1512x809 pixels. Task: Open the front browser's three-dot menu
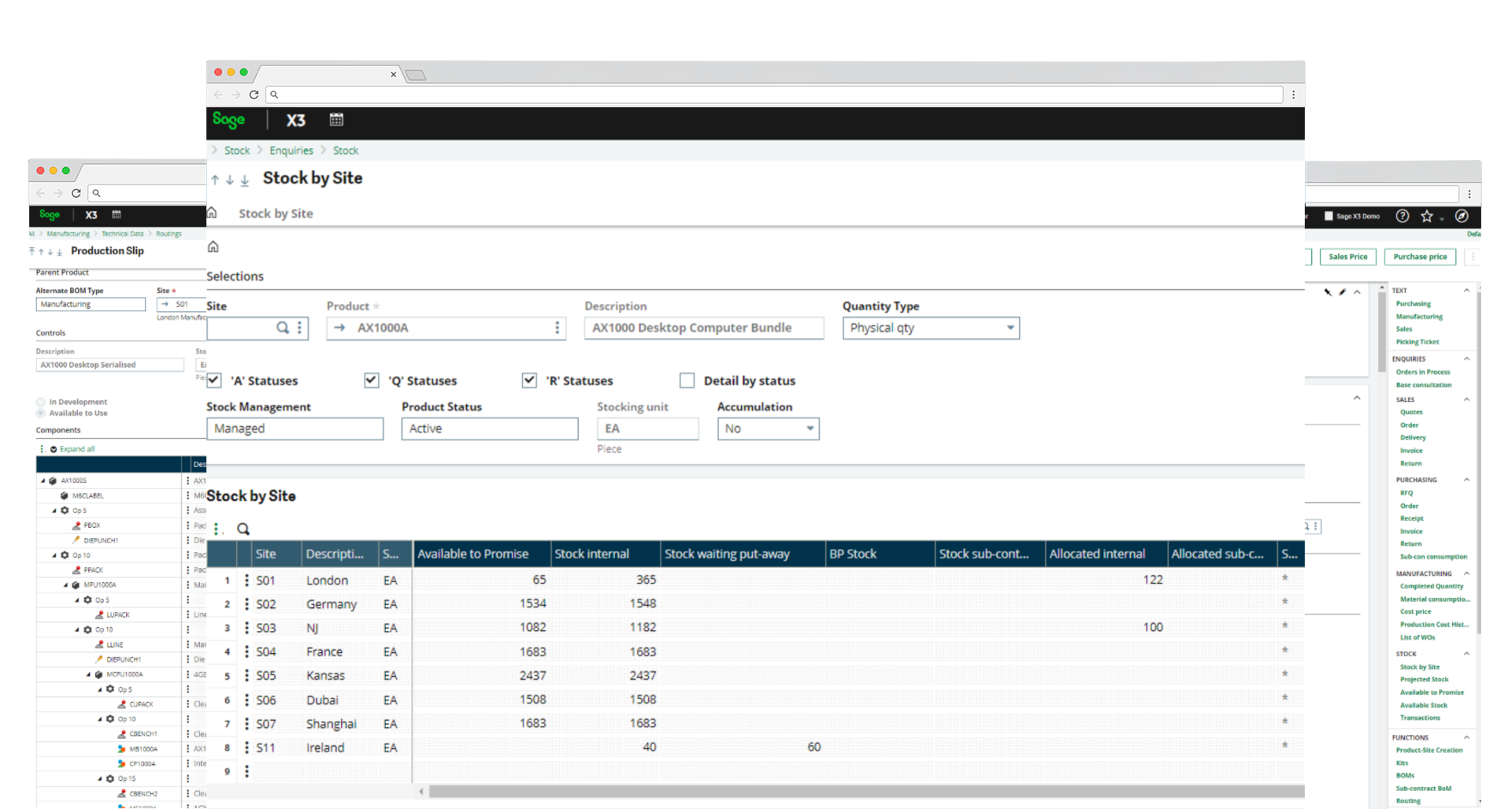1293,95
